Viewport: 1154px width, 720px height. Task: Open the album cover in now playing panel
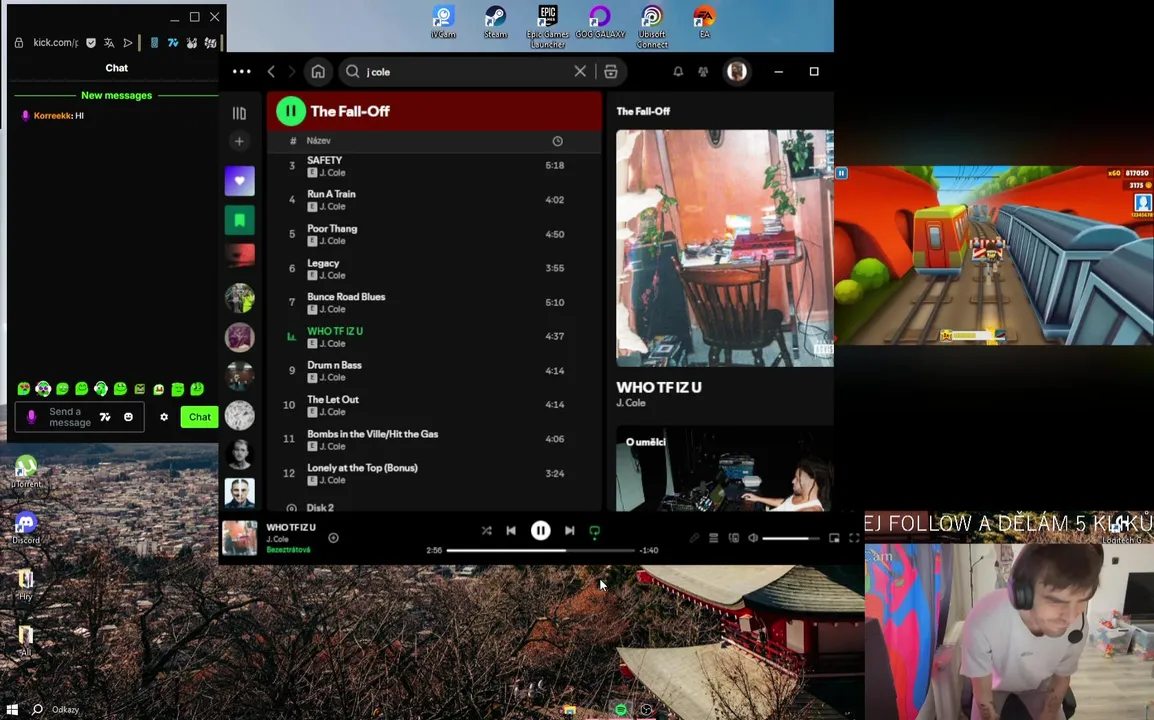[725, 248]
